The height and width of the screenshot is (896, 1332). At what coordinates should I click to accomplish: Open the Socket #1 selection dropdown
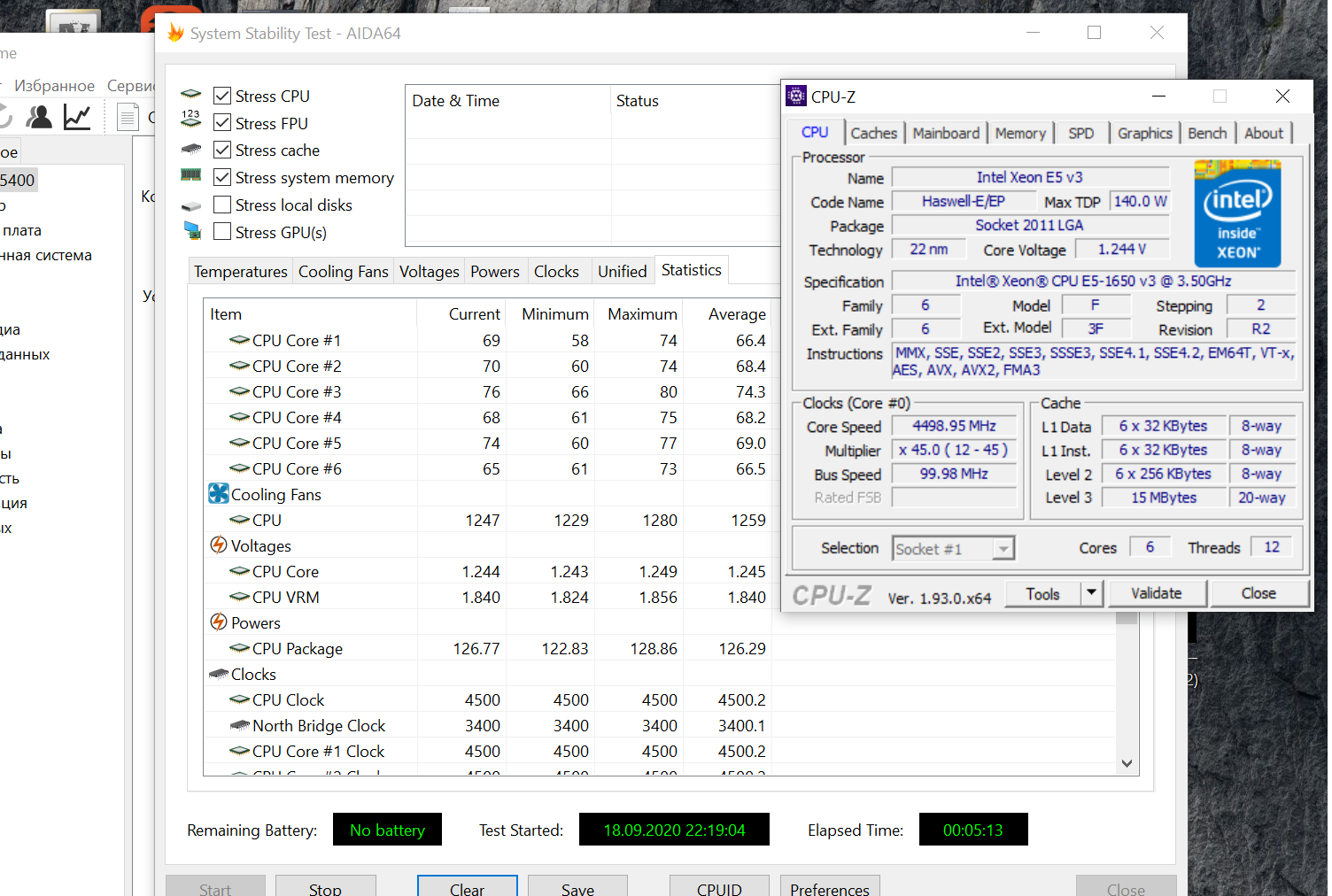pyautogui.click(x=954, y=549)
